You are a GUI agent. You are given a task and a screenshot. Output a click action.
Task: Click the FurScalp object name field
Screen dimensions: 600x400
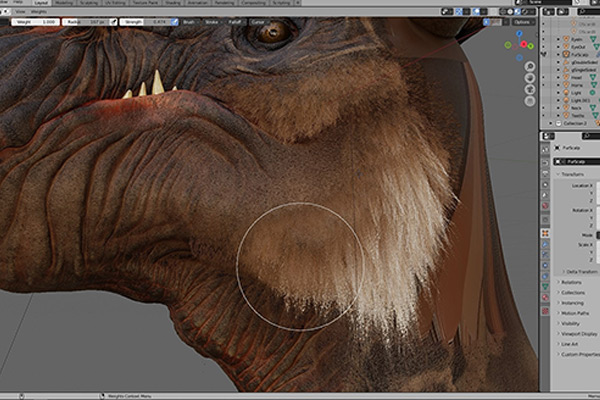pos(578,162)
